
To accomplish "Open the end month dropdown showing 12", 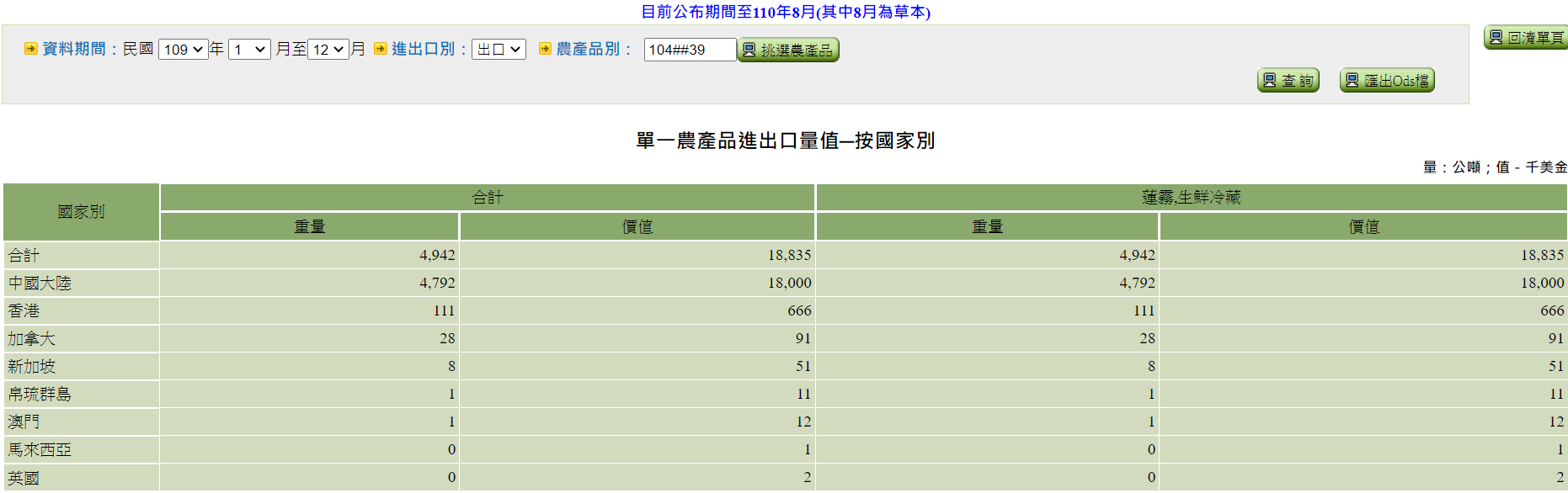I will click(328, 50).
